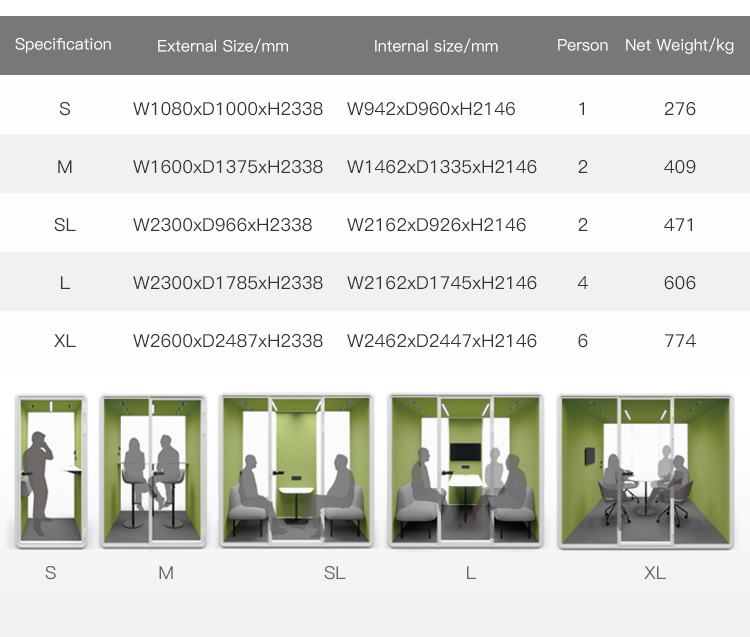Select the S row external size W1080xD1000xH2338

pos(228,109)
